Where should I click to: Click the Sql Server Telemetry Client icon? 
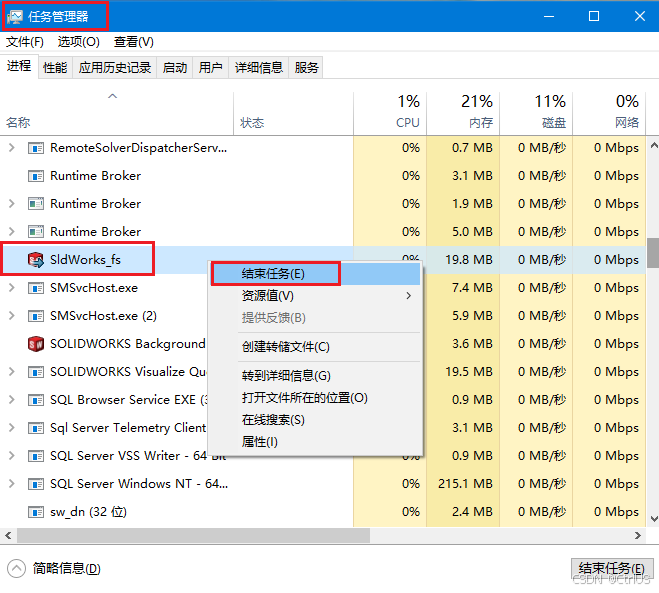point(36,428)
